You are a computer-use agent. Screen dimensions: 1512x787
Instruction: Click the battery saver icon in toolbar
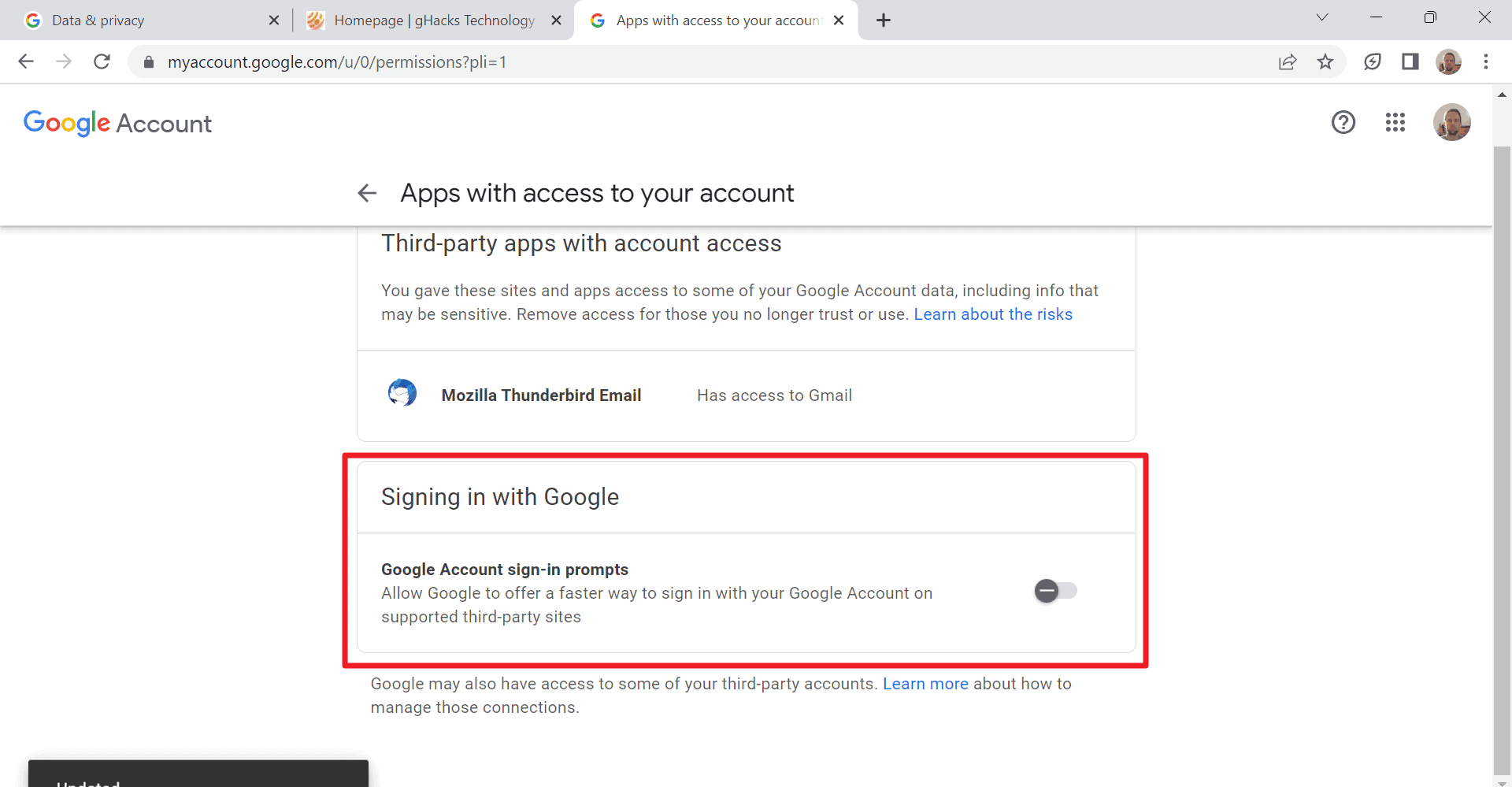tap(1373, 61)
